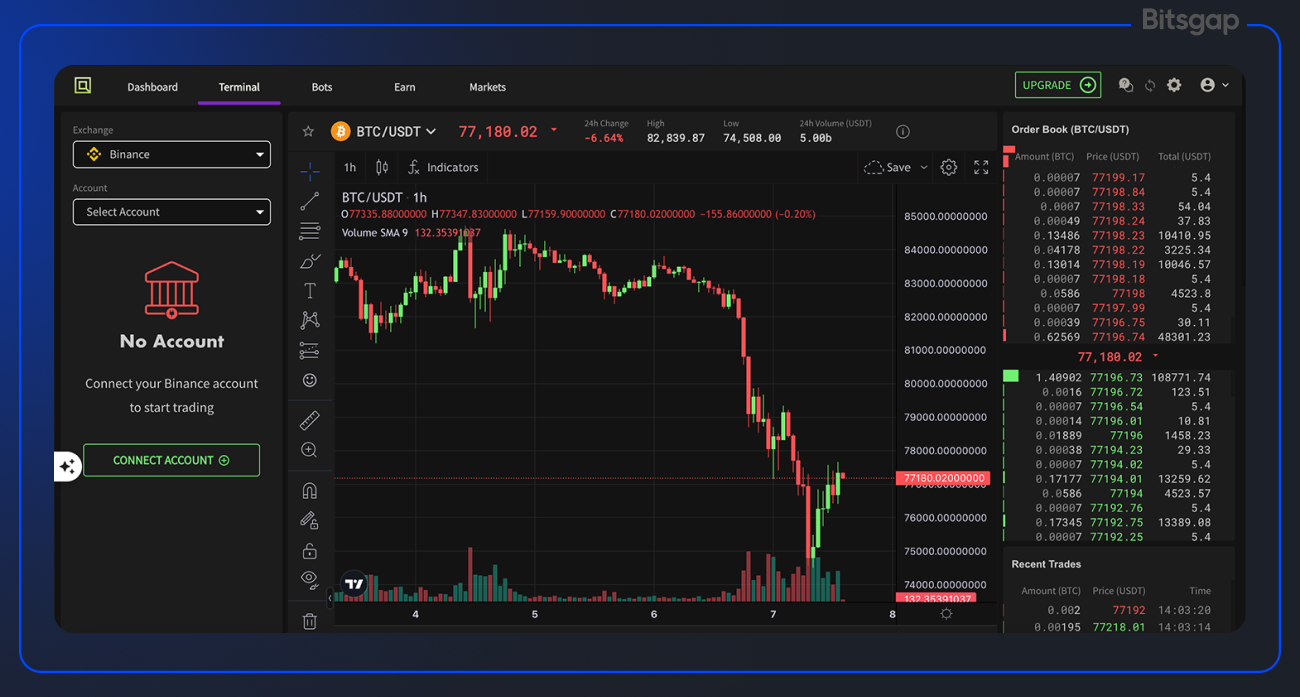This screenshot has width=1300, height=697.
Task: Activate the magnet snapping tool
Action: tap(310, 490)
